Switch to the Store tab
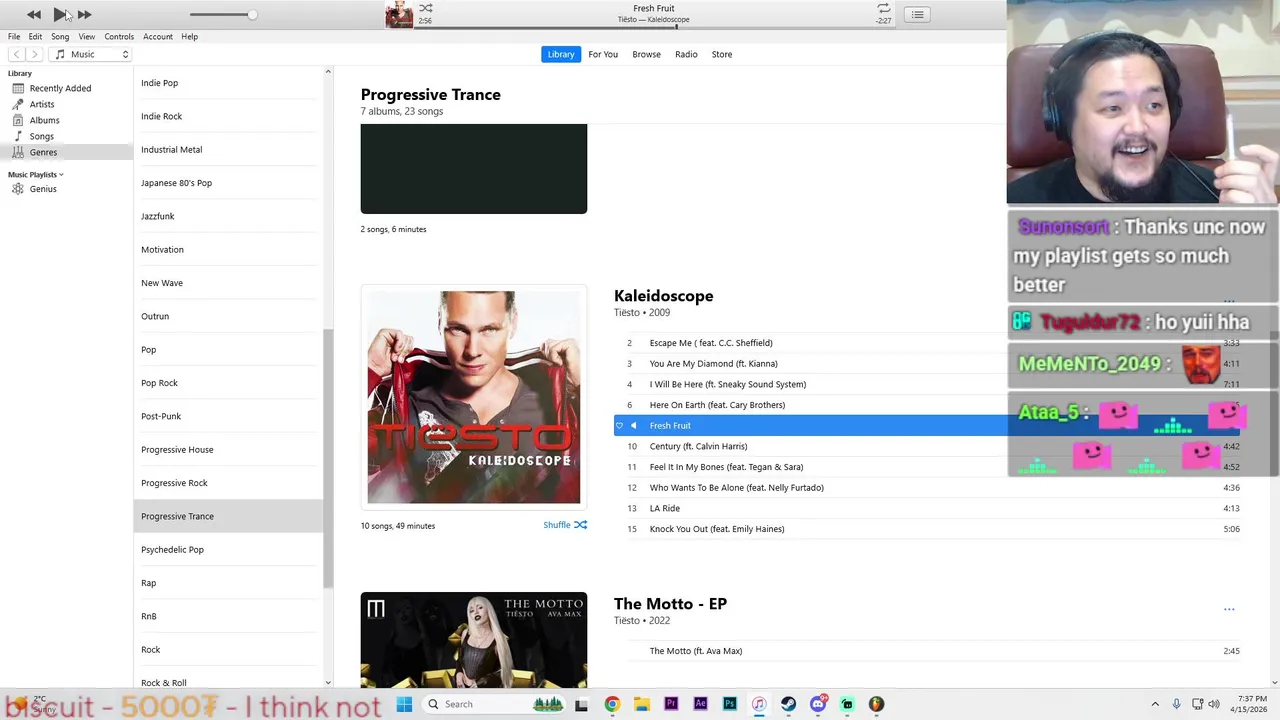This screenshot has height=720, width=1280. [x=722, y=54]
